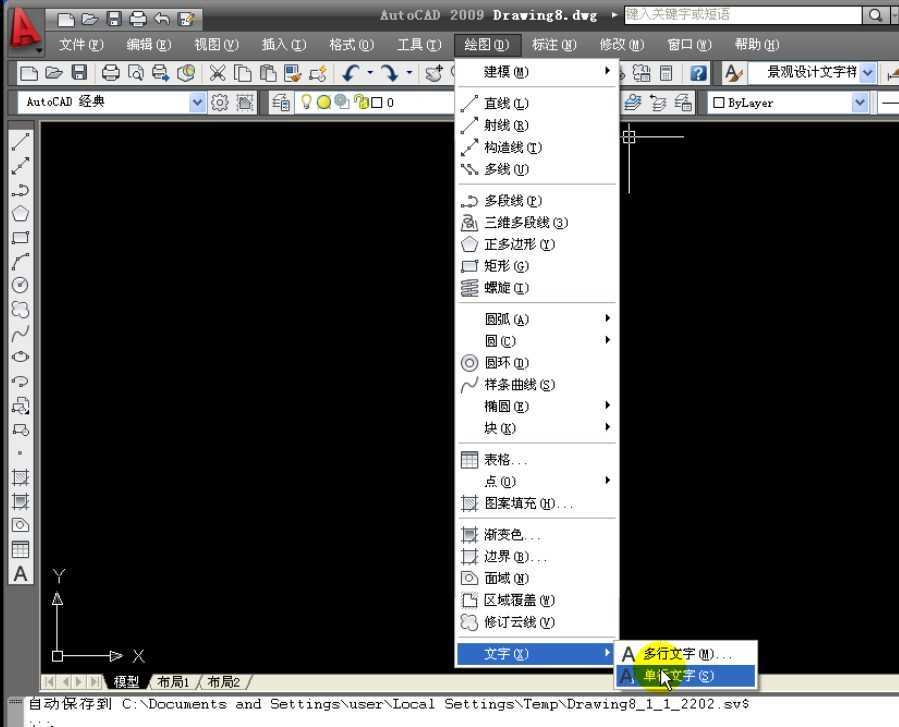899x727 pixels.
Task: Click Open folder in the Quick Access toolbar
Action: pyautogui.click(x=90, y=19)
